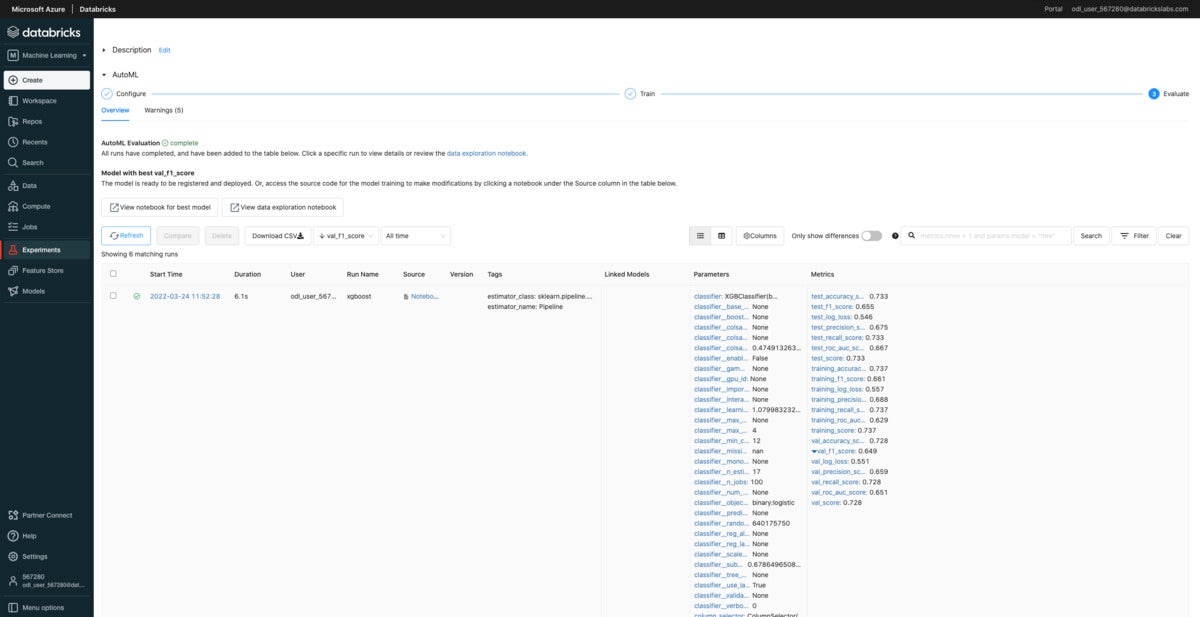The image size is (1200, 617).
Task: Click the finished status icon of xgboost run
Action: pyautogui.click(x=136, y=296)
